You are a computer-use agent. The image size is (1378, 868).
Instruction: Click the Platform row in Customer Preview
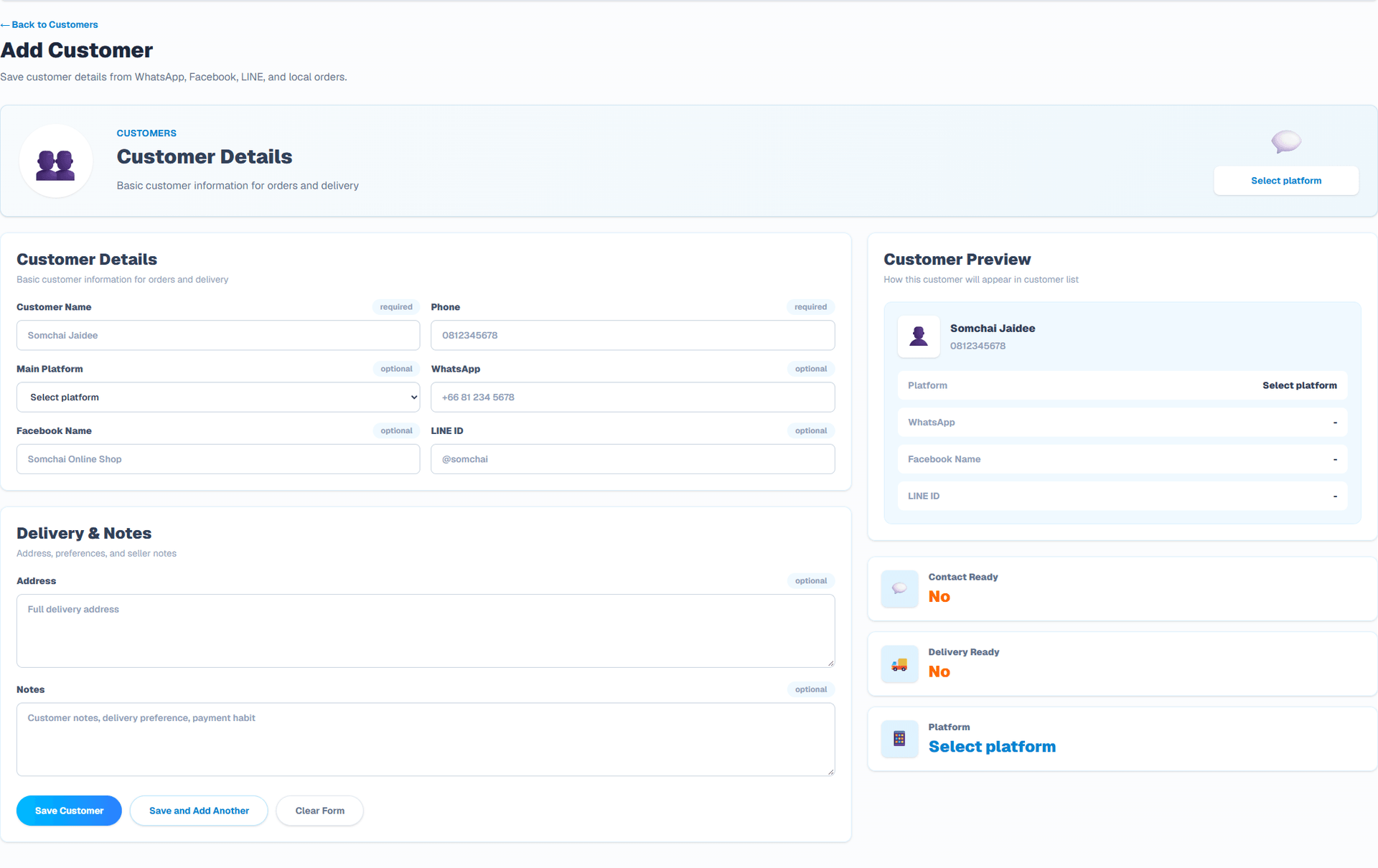(x=1122, y=385)
